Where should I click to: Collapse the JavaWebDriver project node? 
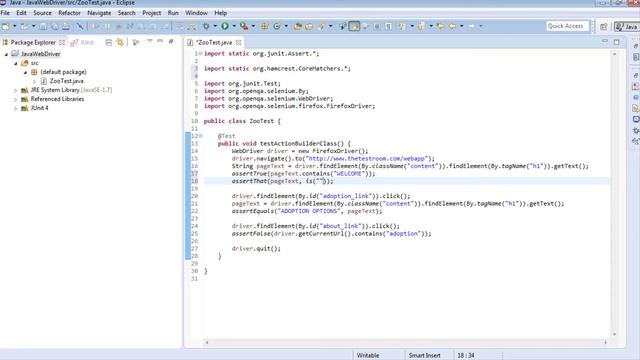tap(6, 54)
